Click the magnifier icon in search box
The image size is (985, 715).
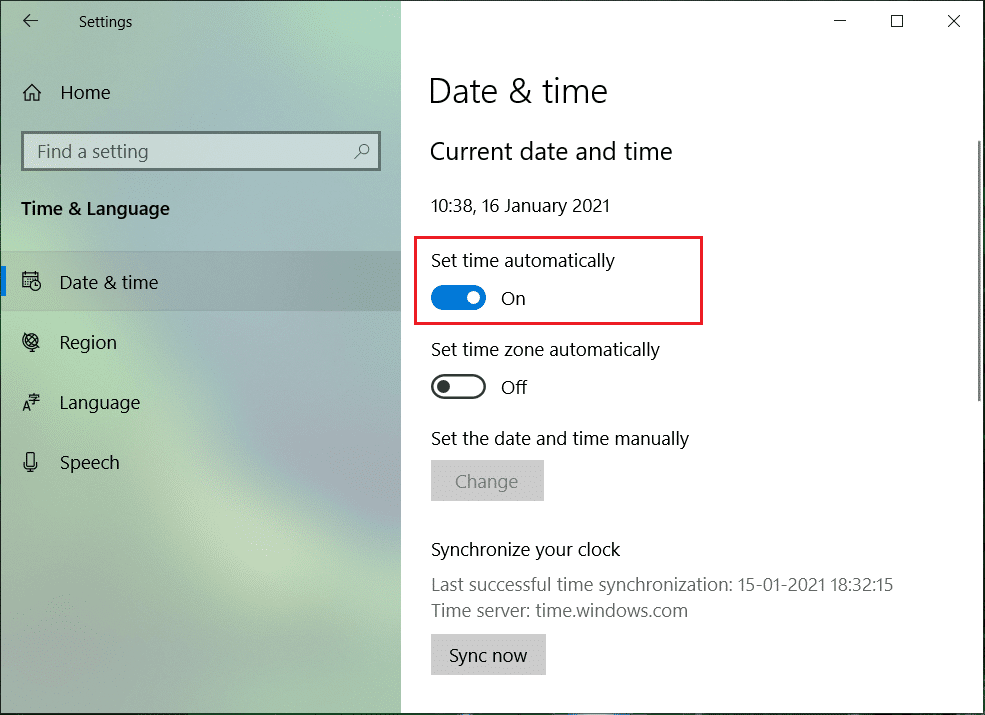tap(362, 152)
